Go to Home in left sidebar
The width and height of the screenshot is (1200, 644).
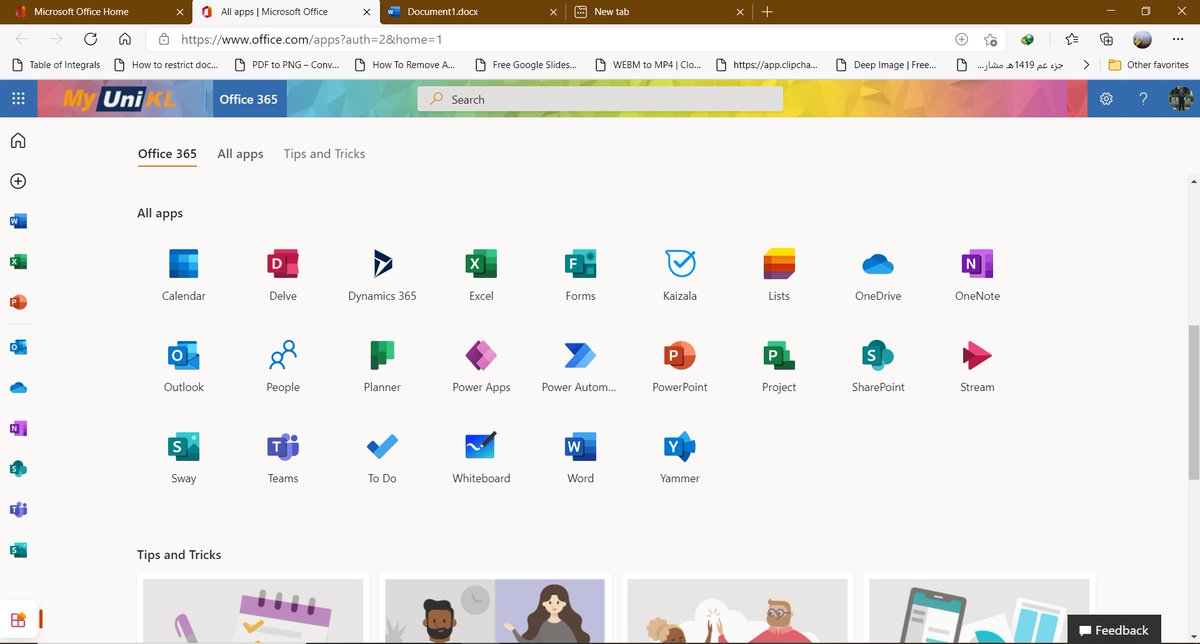point(18,140)
